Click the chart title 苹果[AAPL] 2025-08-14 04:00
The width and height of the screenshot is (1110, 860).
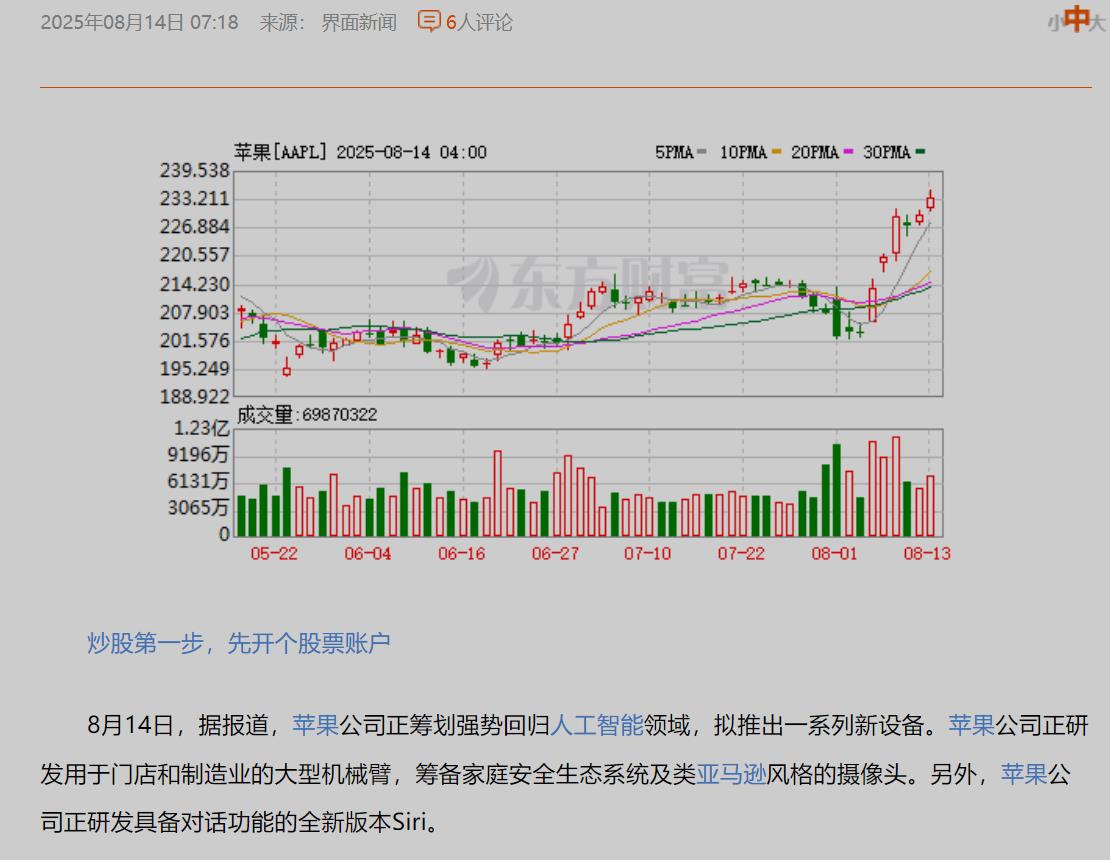[360, 152]
